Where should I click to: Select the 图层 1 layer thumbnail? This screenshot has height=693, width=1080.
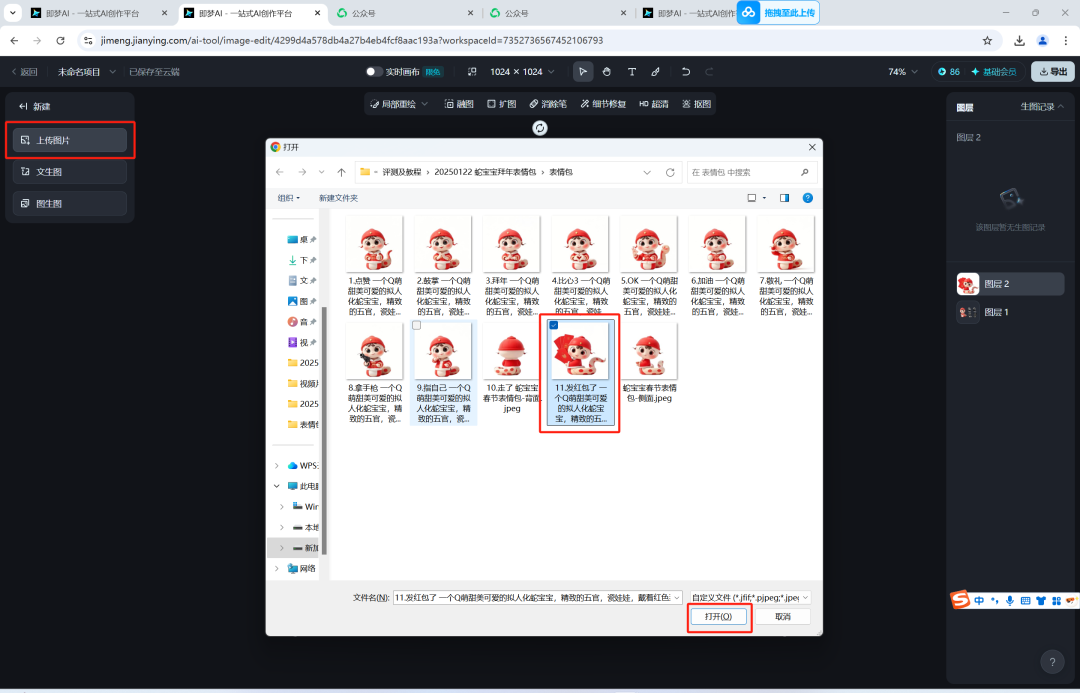pyautogui.click(x=966, y=313)
